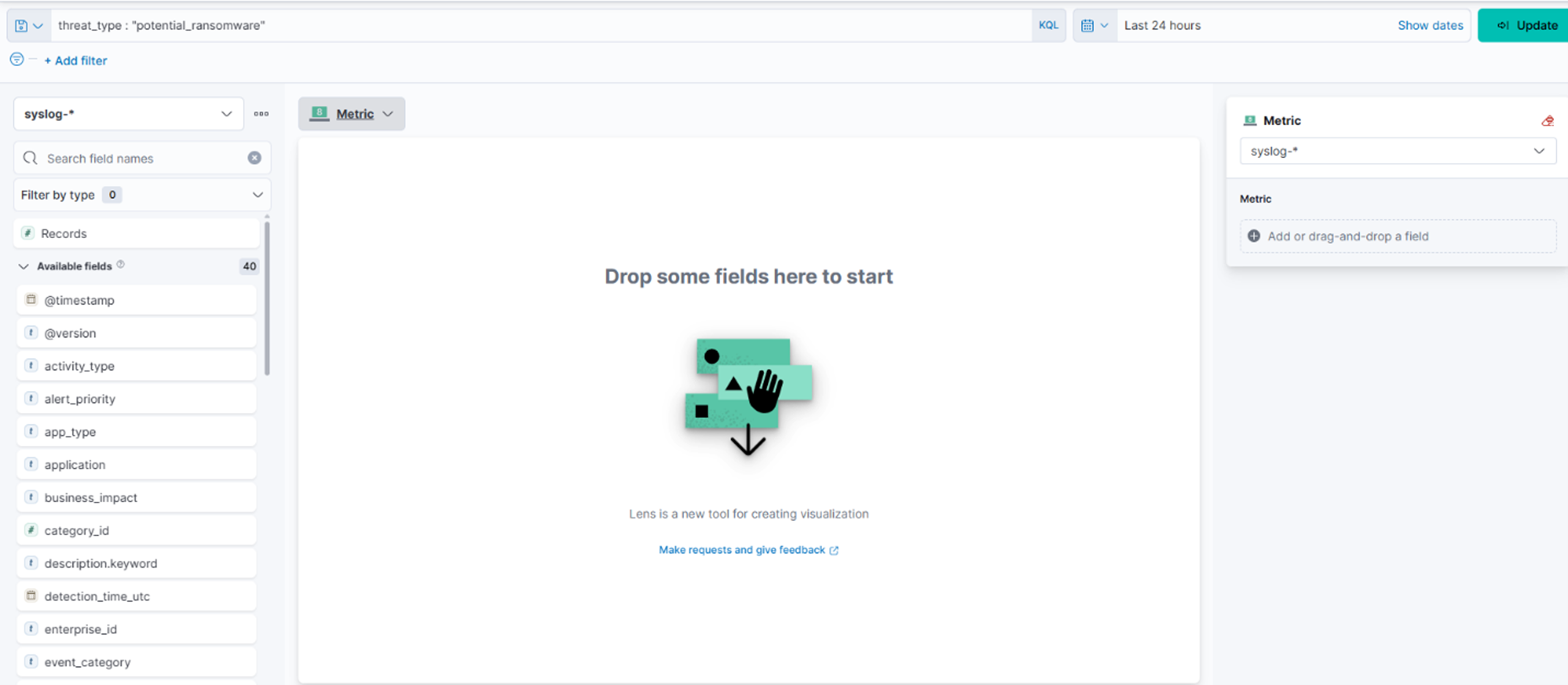Select the enterprise_id field
1568x685 pixels.
point(137,629)
